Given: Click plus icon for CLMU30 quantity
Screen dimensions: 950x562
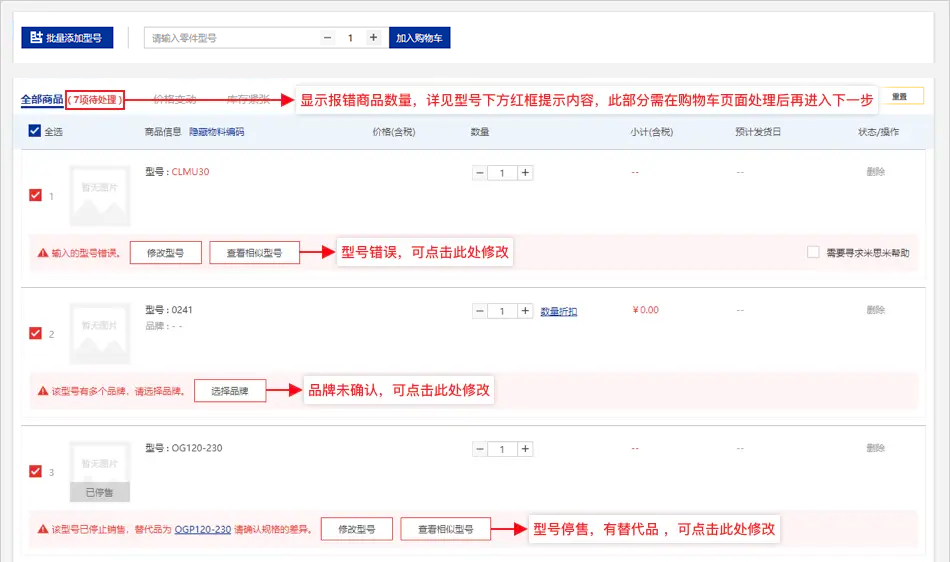Looking at the screenshot, I should [x=526, y=172].
